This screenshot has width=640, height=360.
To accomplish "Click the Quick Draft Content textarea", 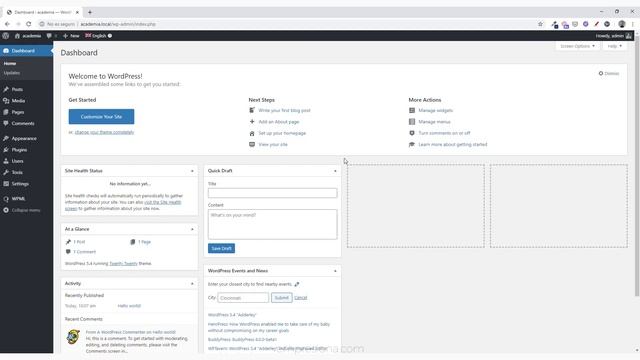I will [x=272, y=224].
